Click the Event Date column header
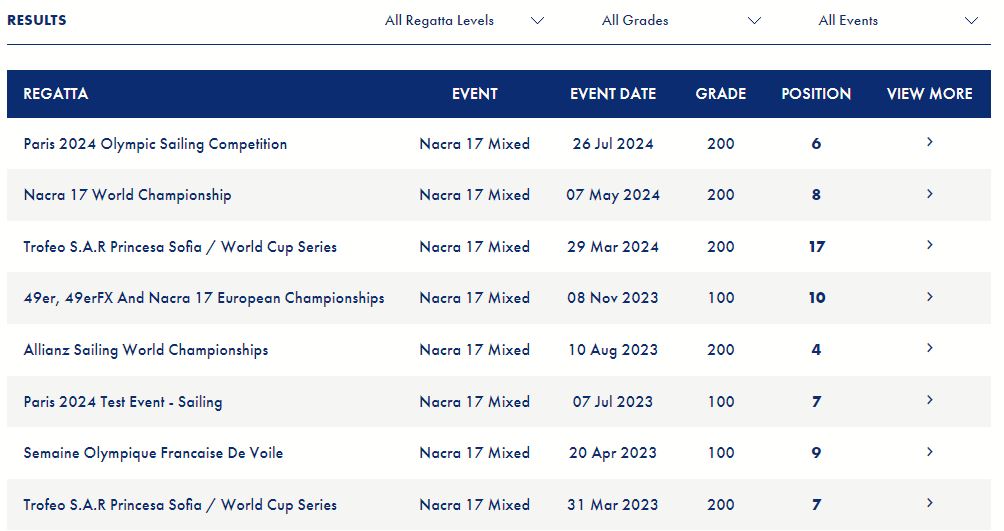Screen dimensions: 1004x531 pyautogui.click(x=613, y=94)
